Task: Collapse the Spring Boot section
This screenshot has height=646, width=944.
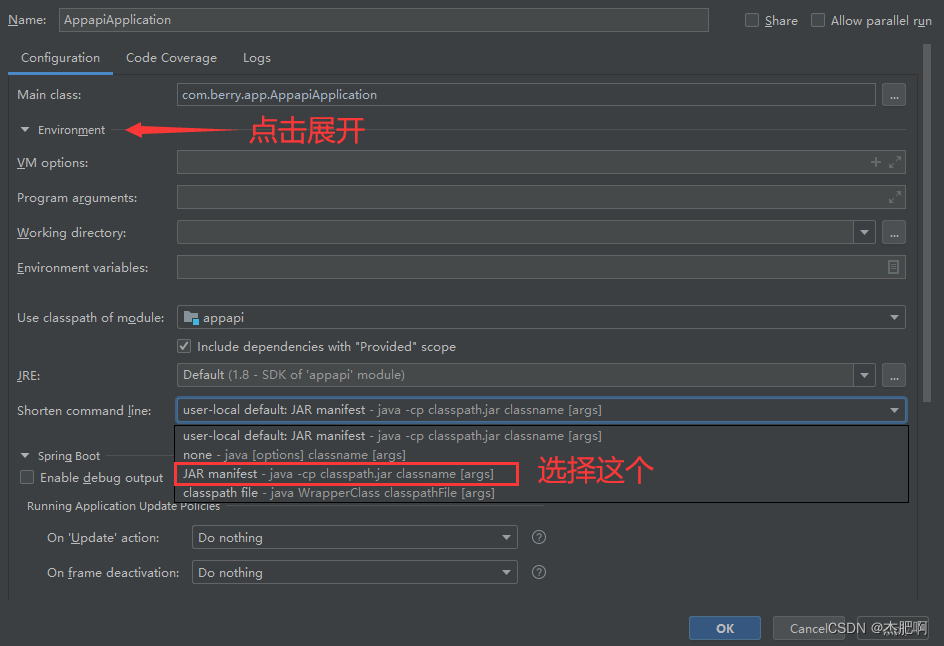Action: tap(25, 455)
